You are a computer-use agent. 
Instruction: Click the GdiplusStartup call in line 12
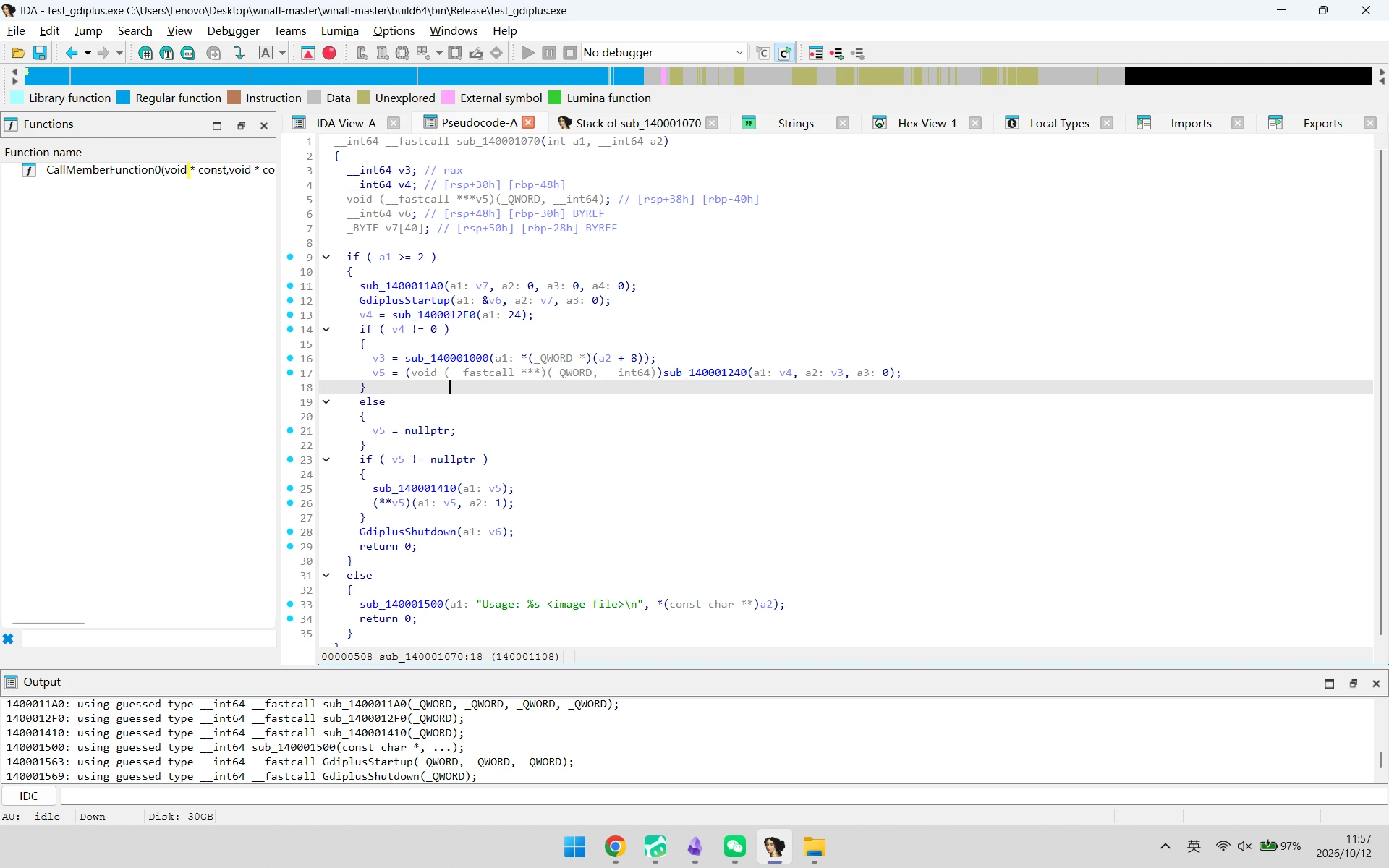click(404, 300)
